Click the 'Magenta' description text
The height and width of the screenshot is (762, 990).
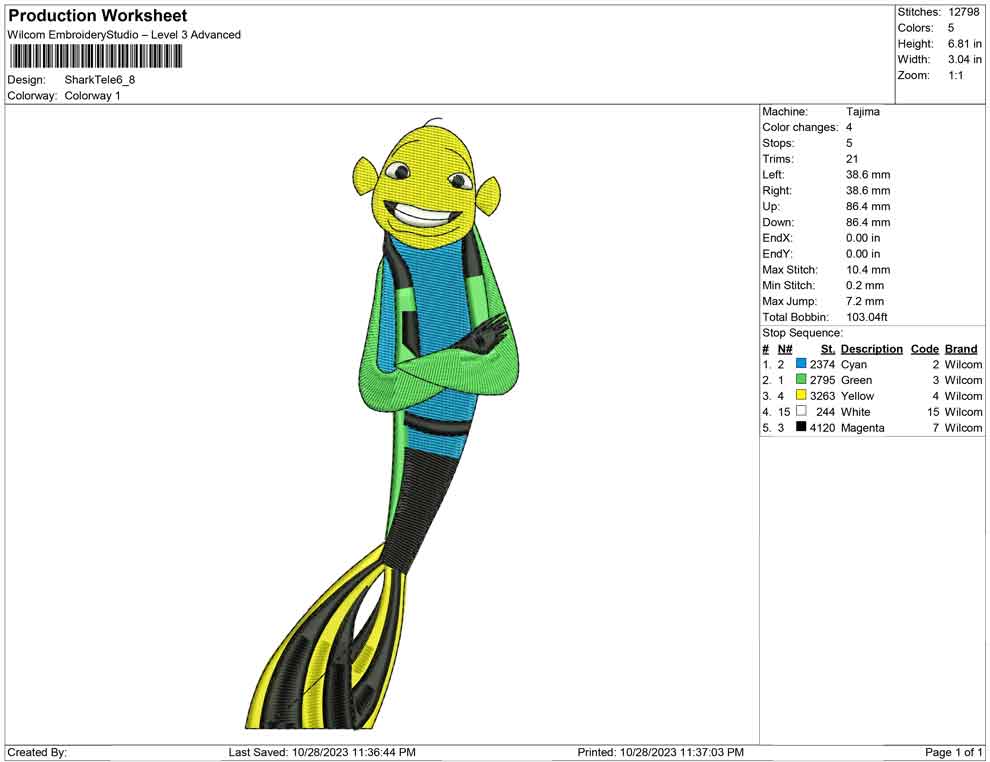(862, 428)
